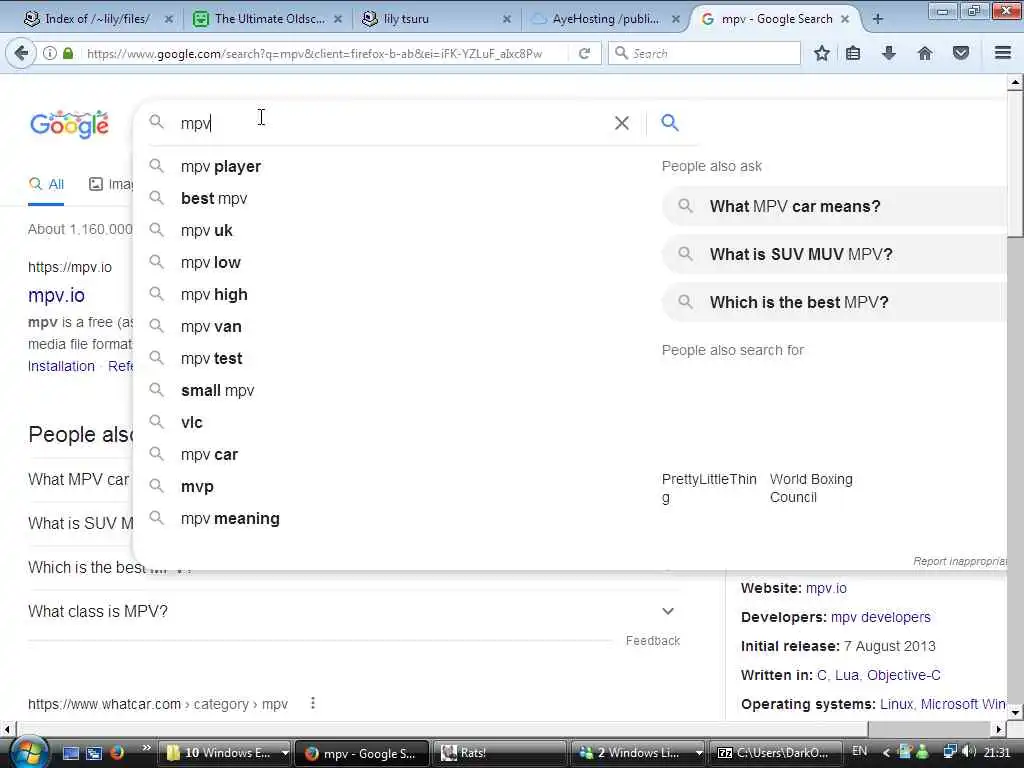Open the Installation sitelink
The image size is (1024, 768).
click(x=61, y=366)
